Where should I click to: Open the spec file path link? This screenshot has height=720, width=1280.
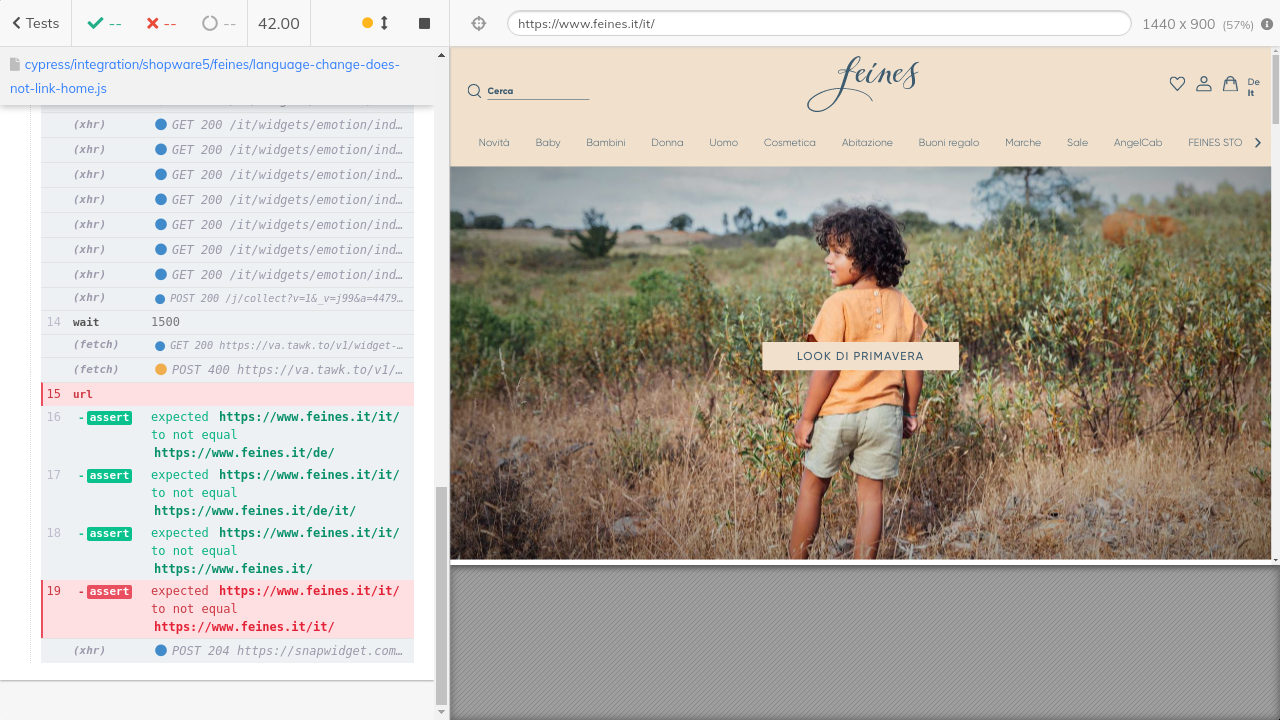tap(204, 76)
